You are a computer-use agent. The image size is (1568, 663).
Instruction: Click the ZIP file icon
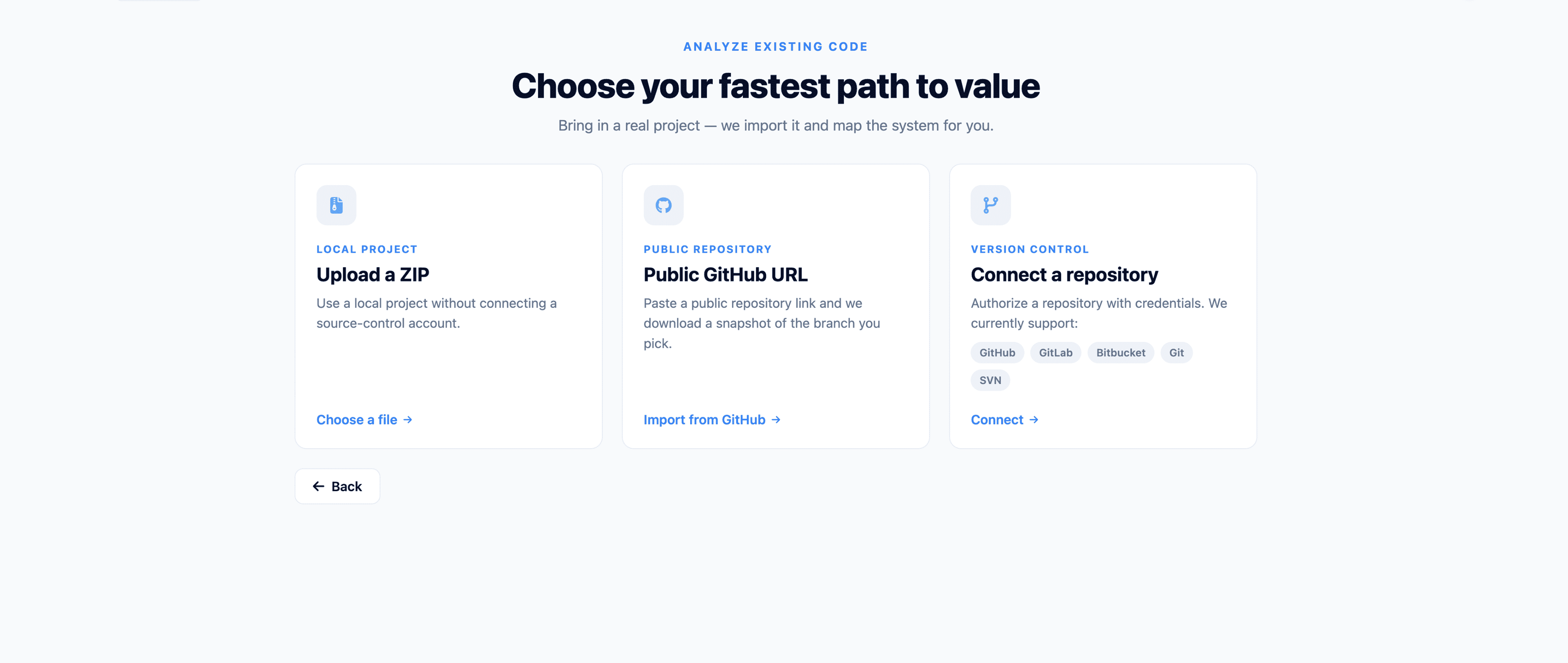[x=336, y=205]
